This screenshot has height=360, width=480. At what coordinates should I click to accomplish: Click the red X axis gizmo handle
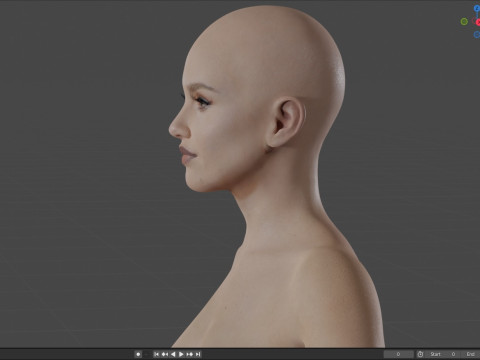click(x=478, y=22)
